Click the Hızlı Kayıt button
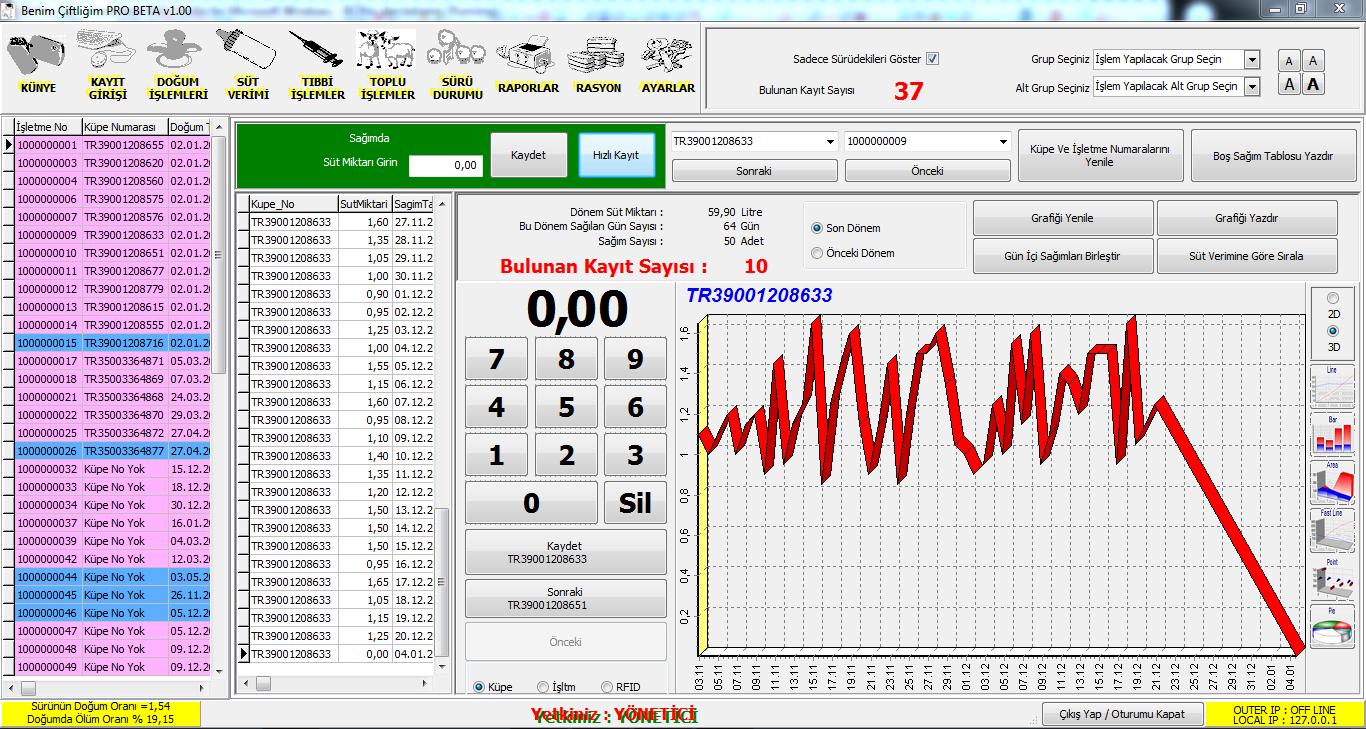Viewport: 1366px width, 729px height. (x=616, y=155)
